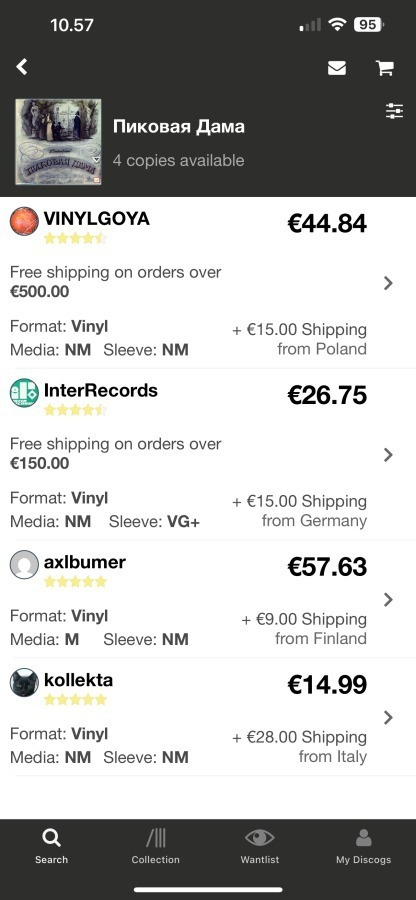Open the filter sliders icon

pyautogui.click(x=394, y=111)
